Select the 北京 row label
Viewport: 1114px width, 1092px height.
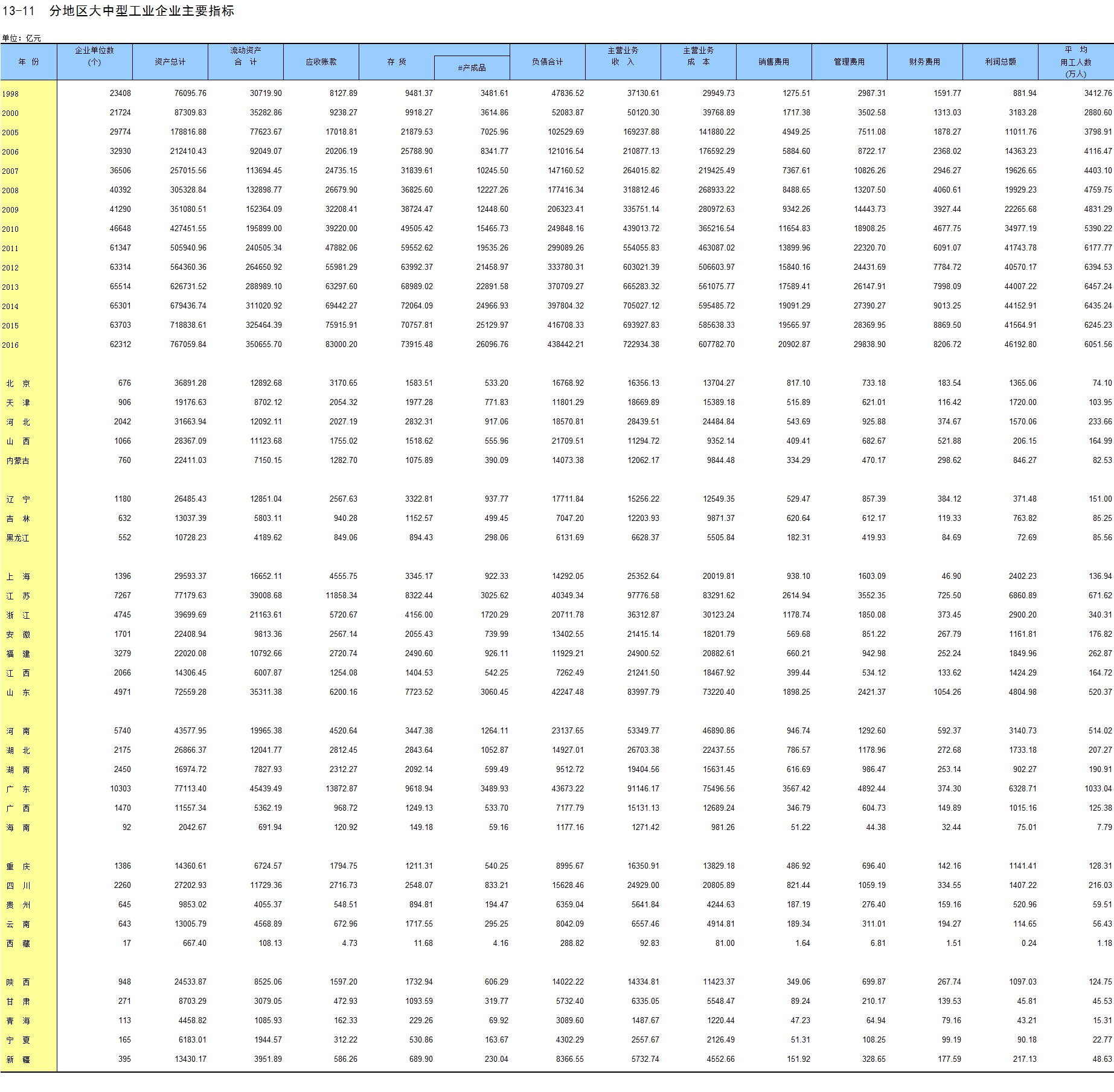18,383
